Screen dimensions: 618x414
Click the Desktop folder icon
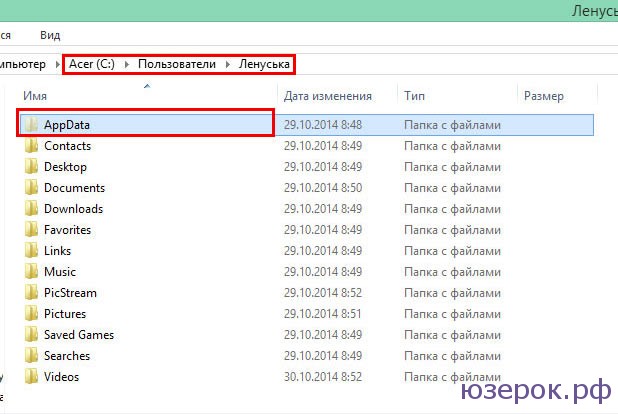point(32,167)
